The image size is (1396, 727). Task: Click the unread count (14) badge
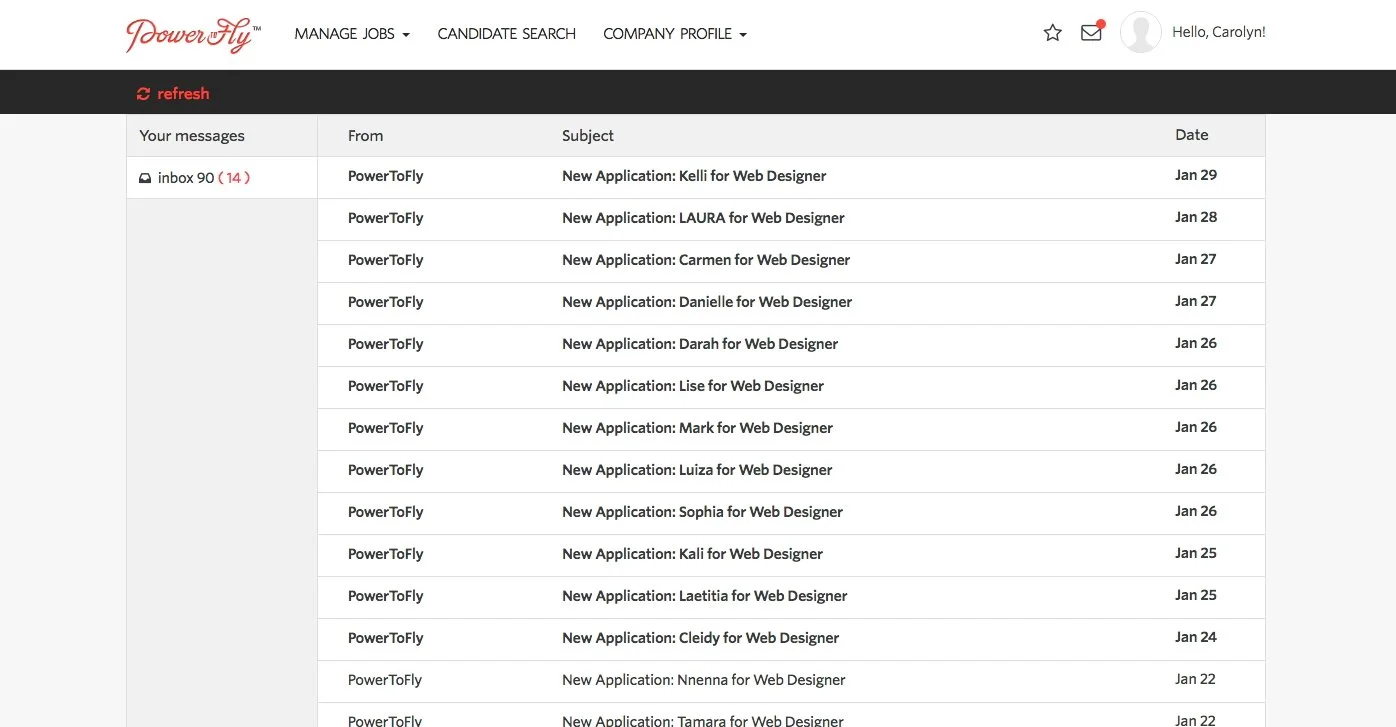click(234, 178)
